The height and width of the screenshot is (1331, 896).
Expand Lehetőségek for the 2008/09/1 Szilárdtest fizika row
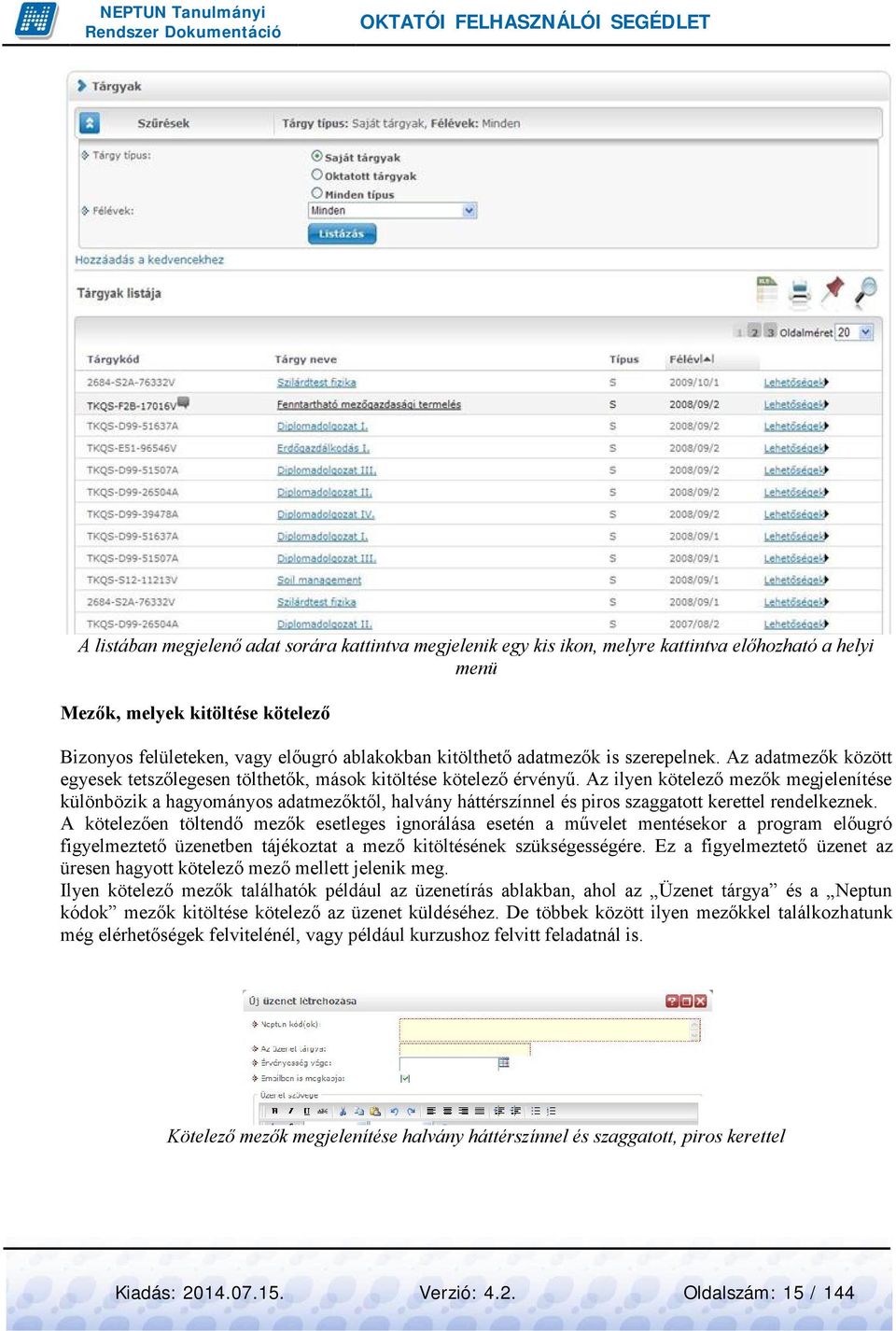point(796,602)
